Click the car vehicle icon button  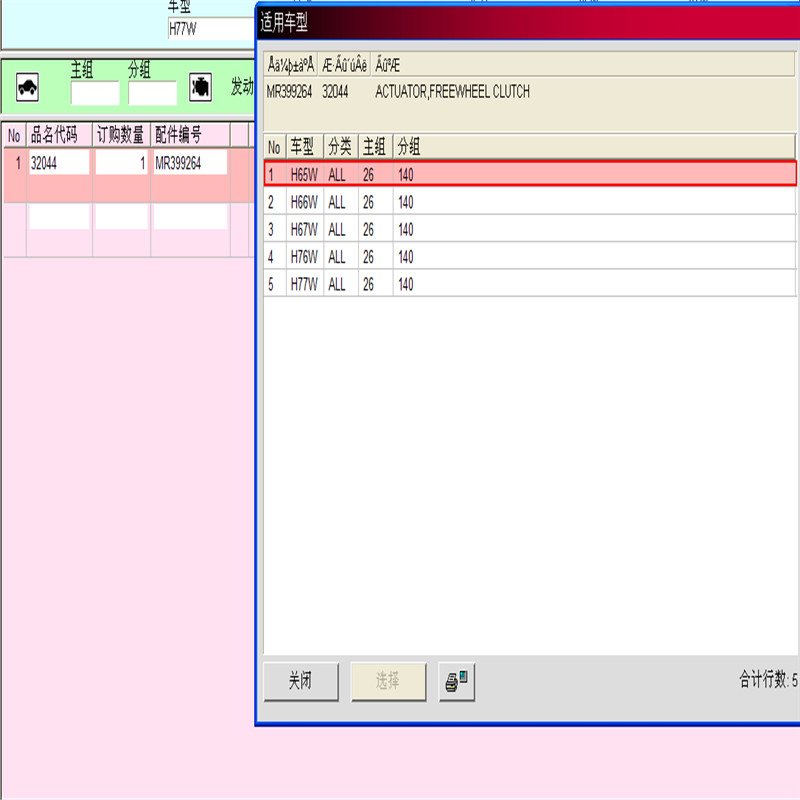[28, 87]
